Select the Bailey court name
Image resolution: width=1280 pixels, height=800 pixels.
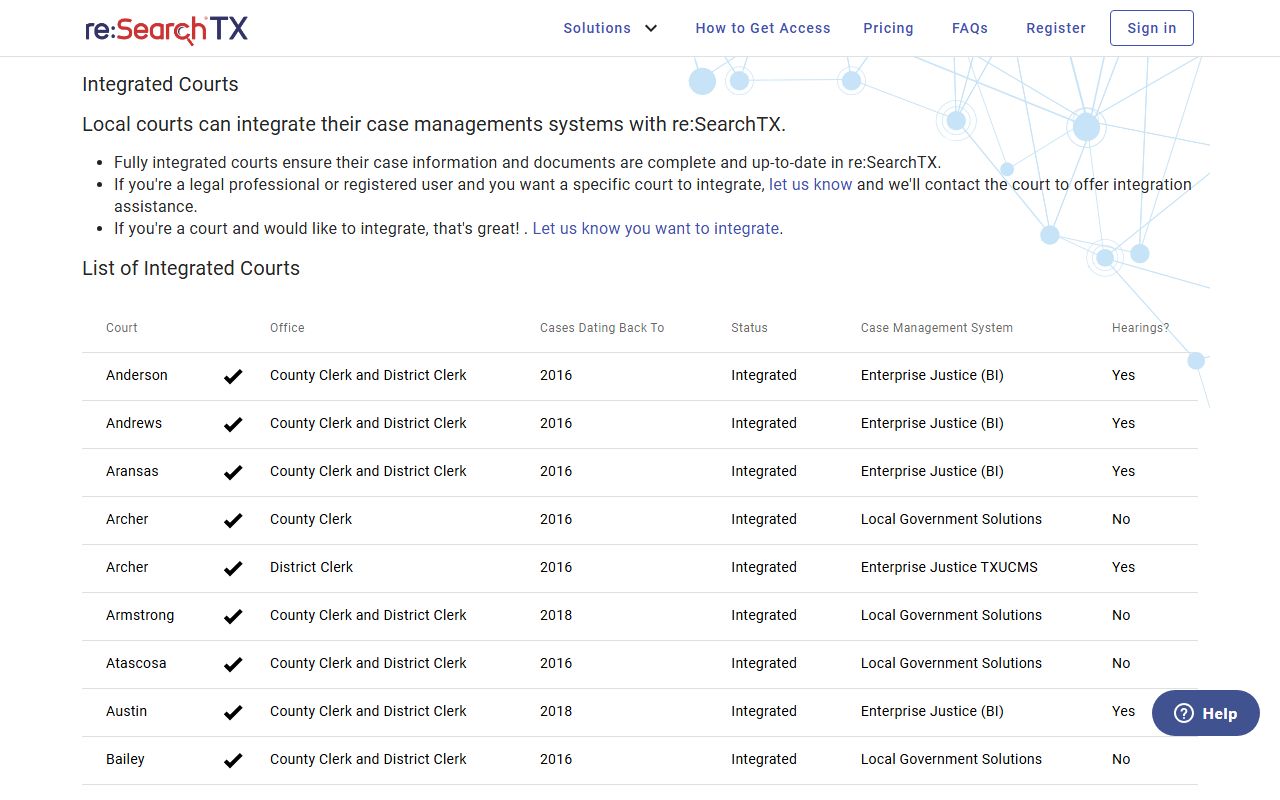point(125,759)
